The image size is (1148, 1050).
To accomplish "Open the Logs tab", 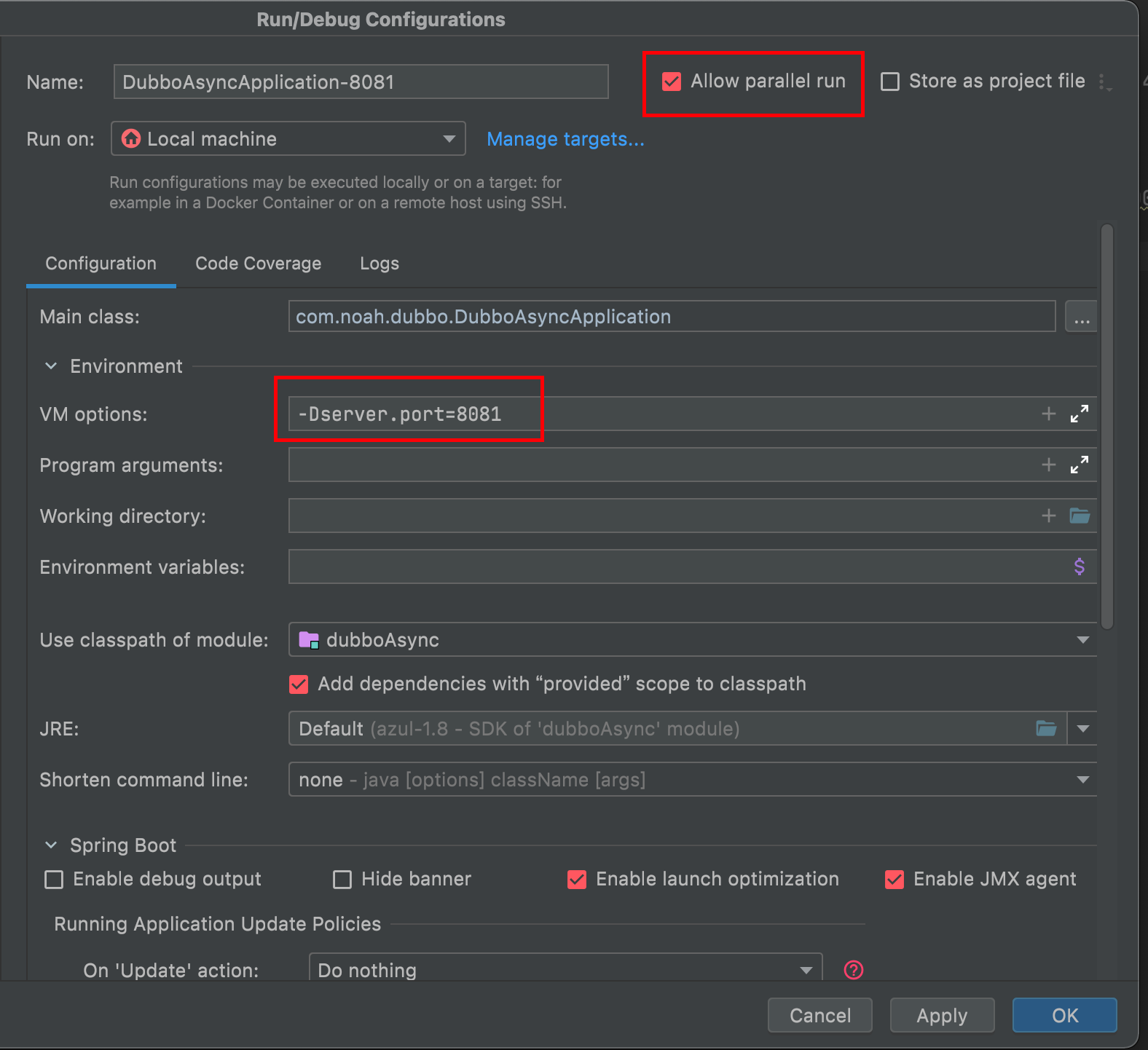I will tap(380, 264).
